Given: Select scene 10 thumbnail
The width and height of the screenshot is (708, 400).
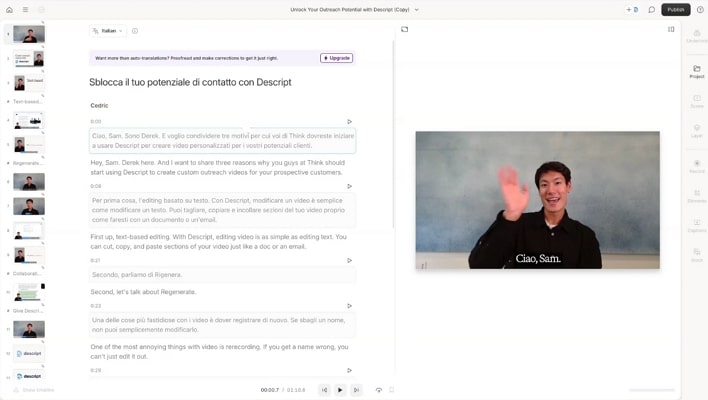Looking at the screenshot, I should pos(29,293).
